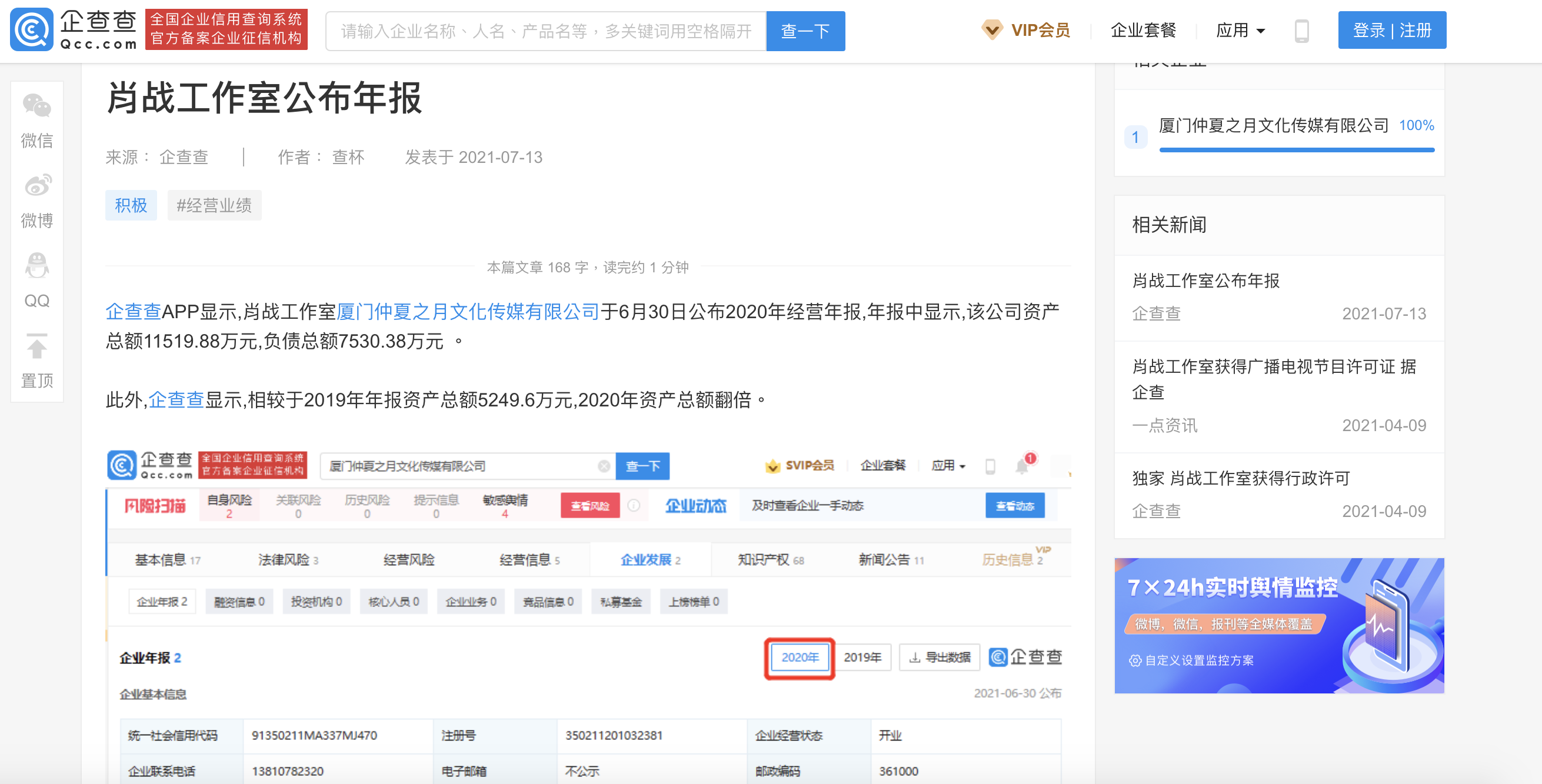The width and height of the screenshot is (1542, 784).
Task: Share article via Weibo icon
Action: click(37, 185)
